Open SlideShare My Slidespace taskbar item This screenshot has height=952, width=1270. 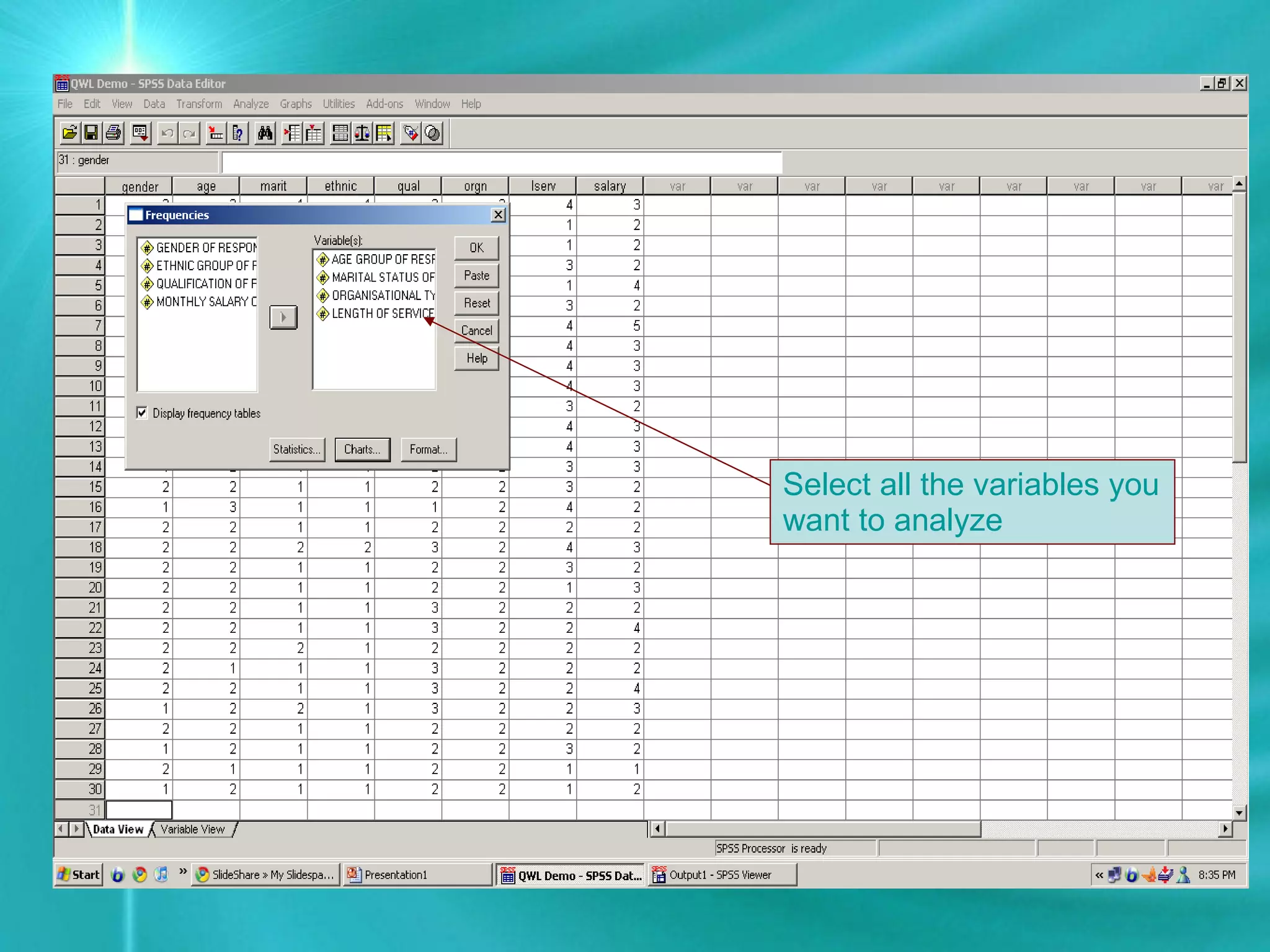(x=266, y=875)
